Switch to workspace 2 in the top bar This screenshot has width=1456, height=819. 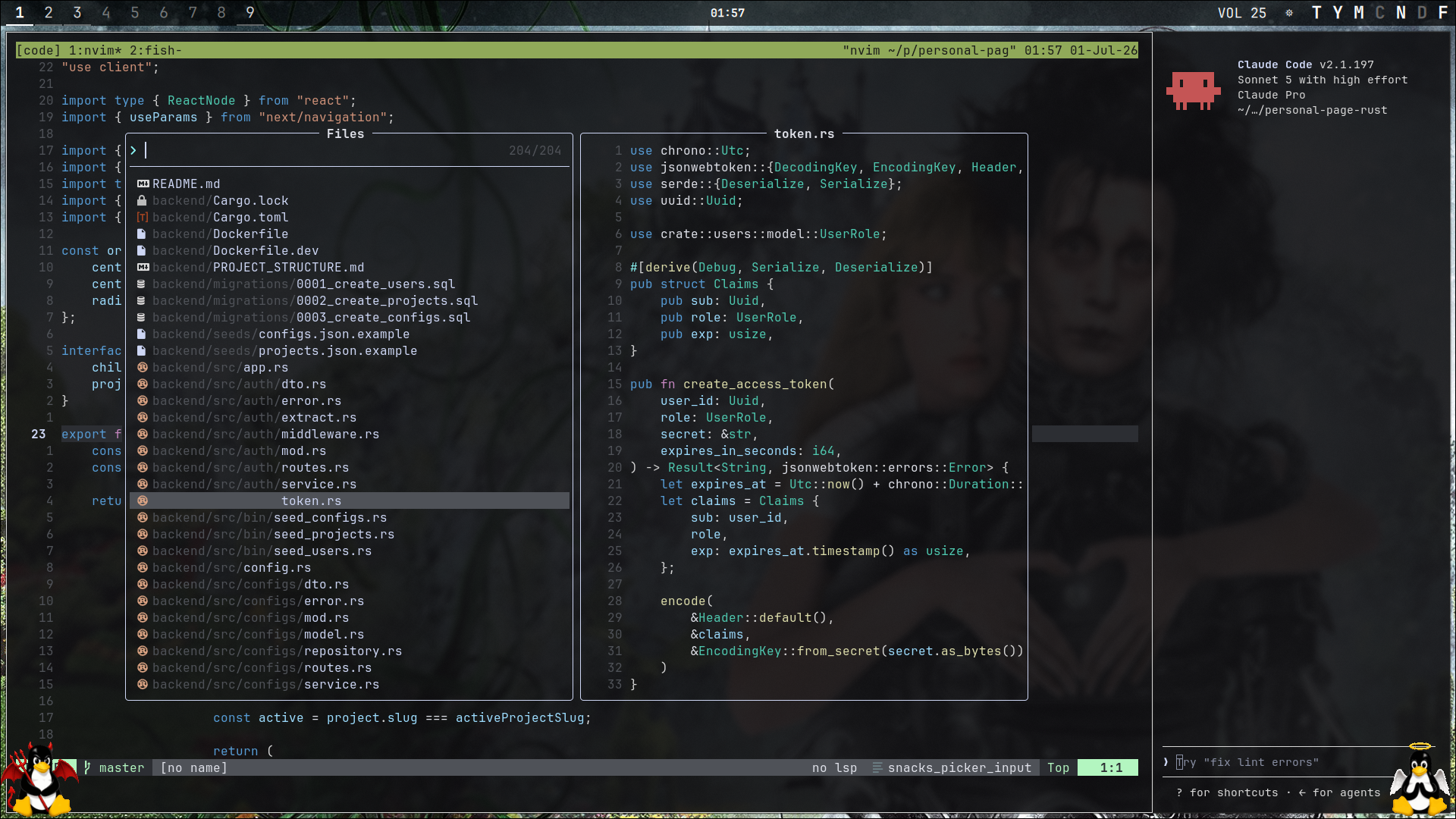pos(49,13)
